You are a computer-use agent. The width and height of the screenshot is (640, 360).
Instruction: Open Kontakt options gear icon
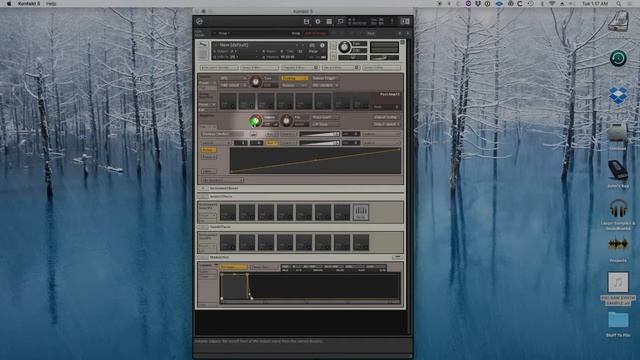318,21
